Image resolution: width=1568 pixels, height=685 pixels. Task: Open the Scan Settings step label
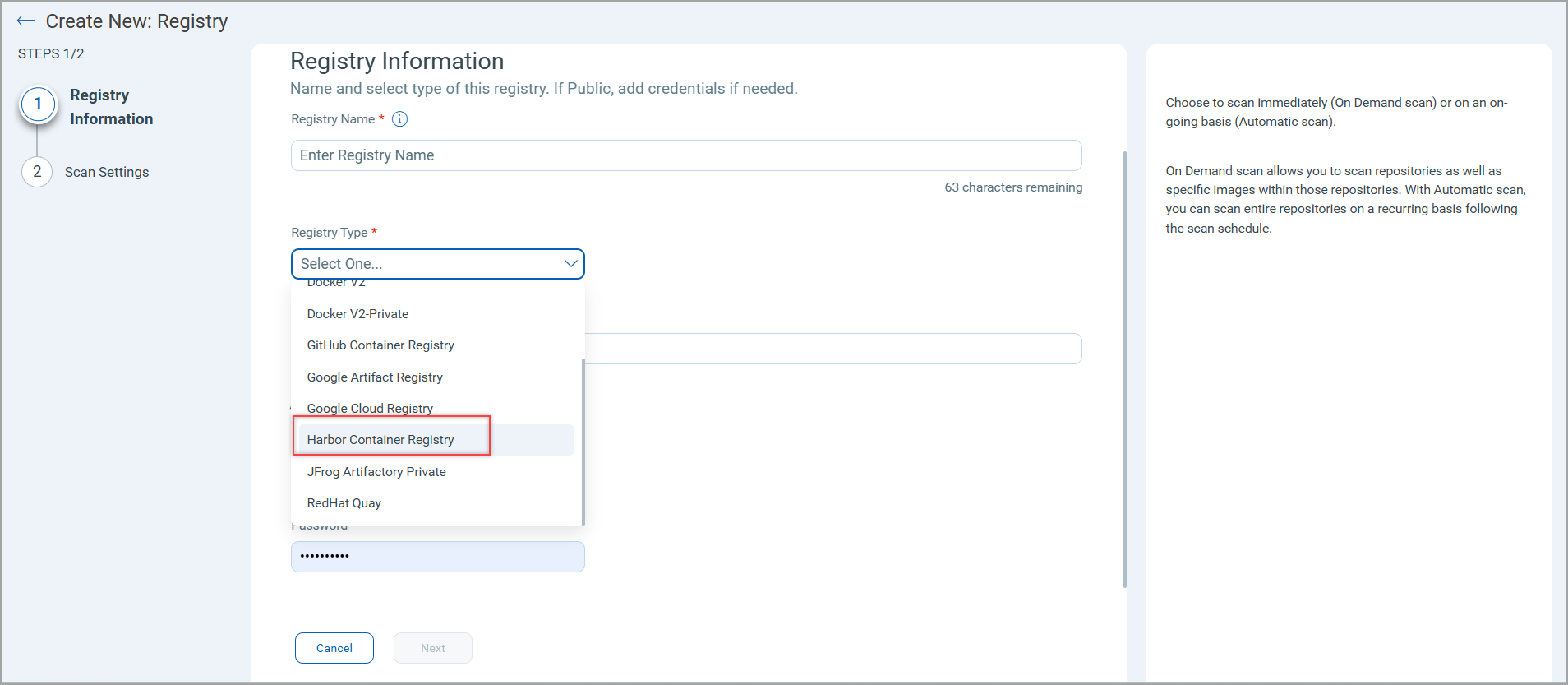[107, 172]
